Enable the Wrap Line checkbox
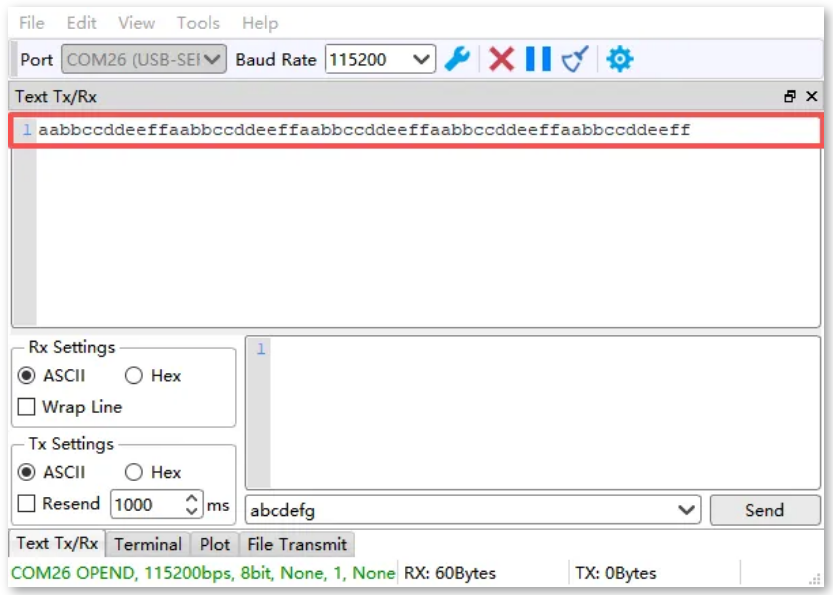The height and width of the screenshot is (595, 833). (x=26, y=407)
